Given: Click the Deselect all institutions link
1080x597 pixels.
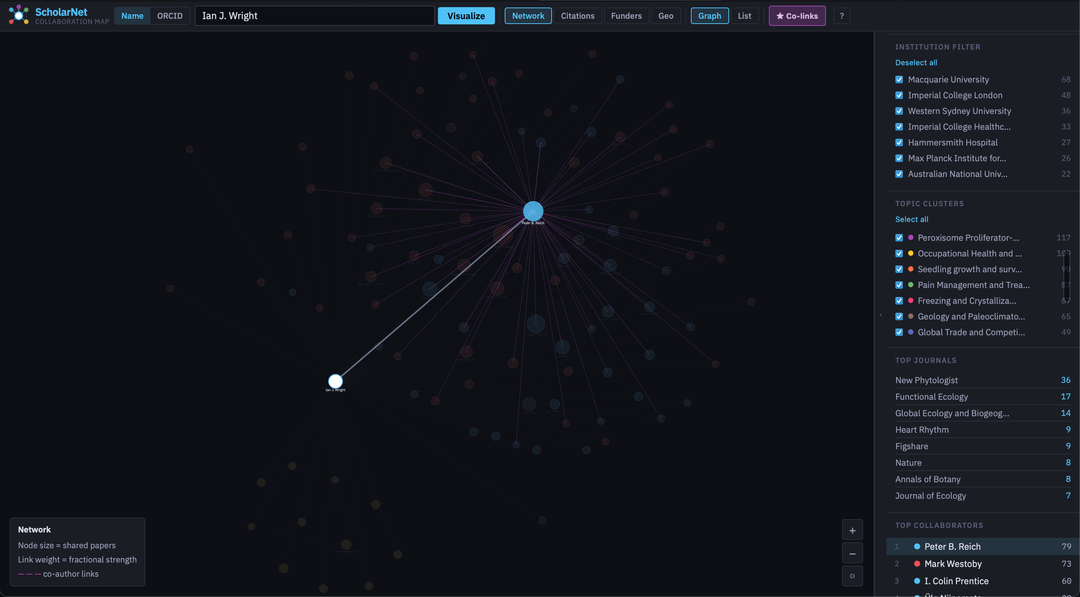Looking at the screenshot, I should (x=916, y=62).
